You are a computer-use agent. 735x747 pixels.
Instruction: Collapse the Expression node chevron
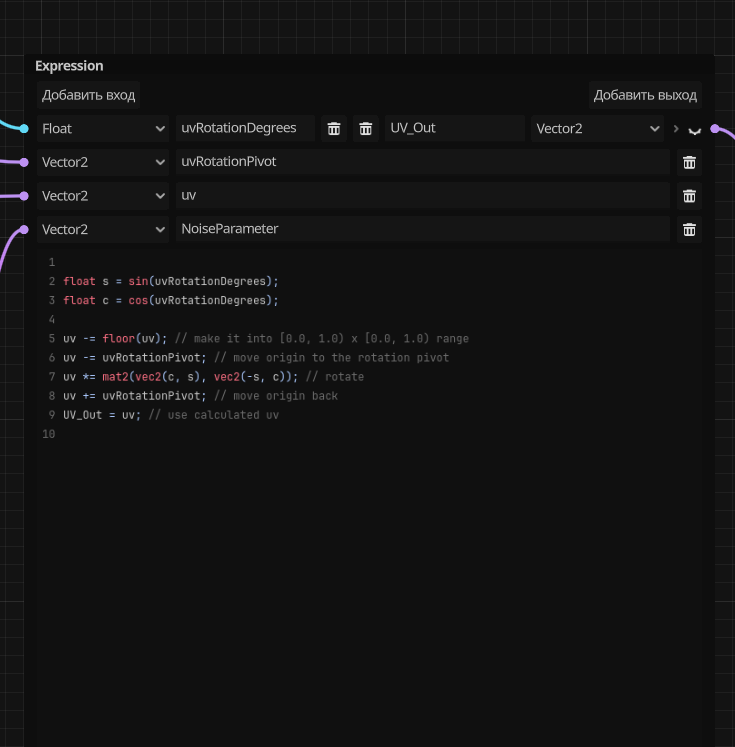coord(694,130)
